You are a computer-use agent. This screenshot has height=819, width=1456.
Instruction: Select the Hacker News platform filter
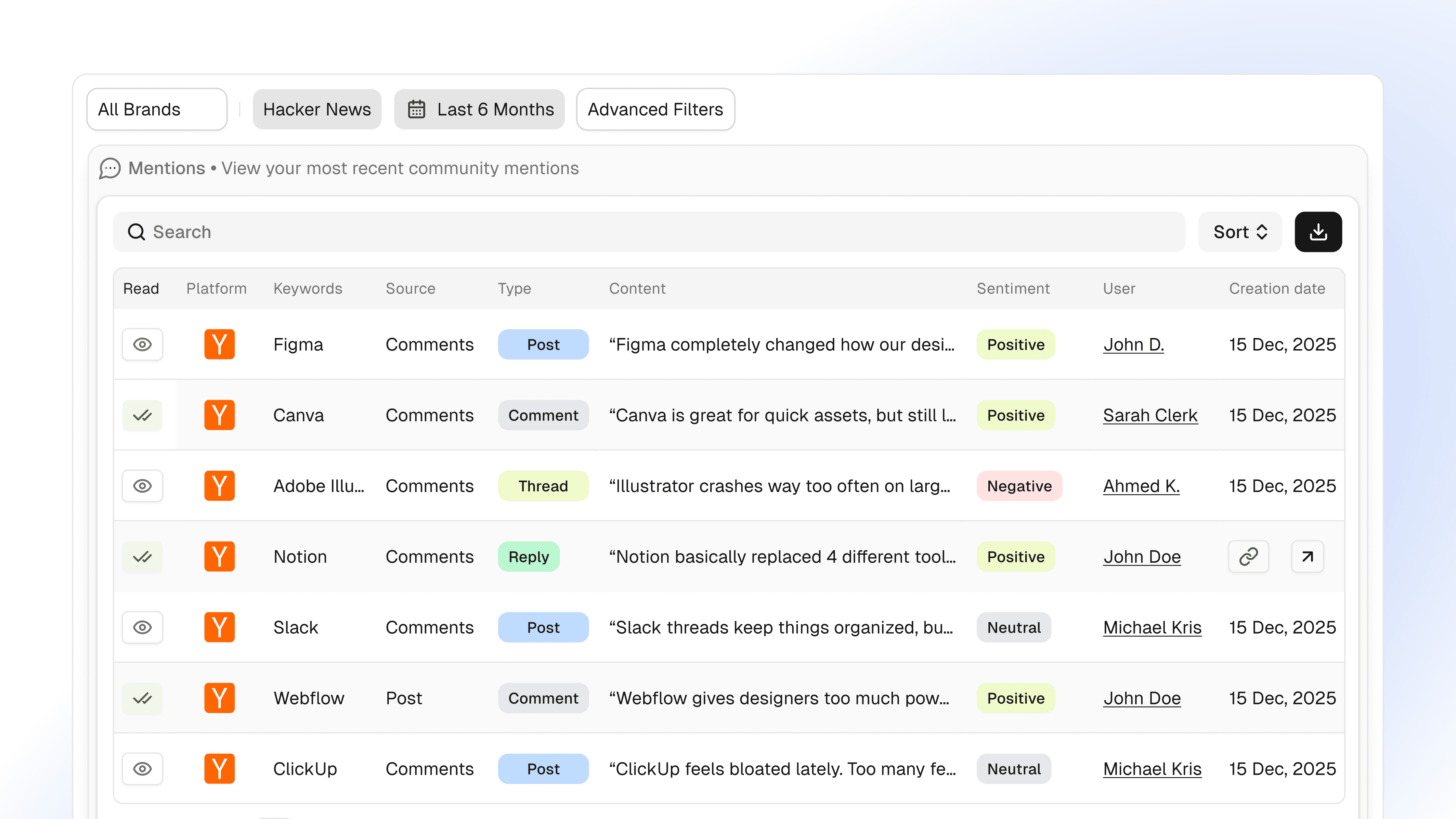pyautogui.click(x=317, y=109)
